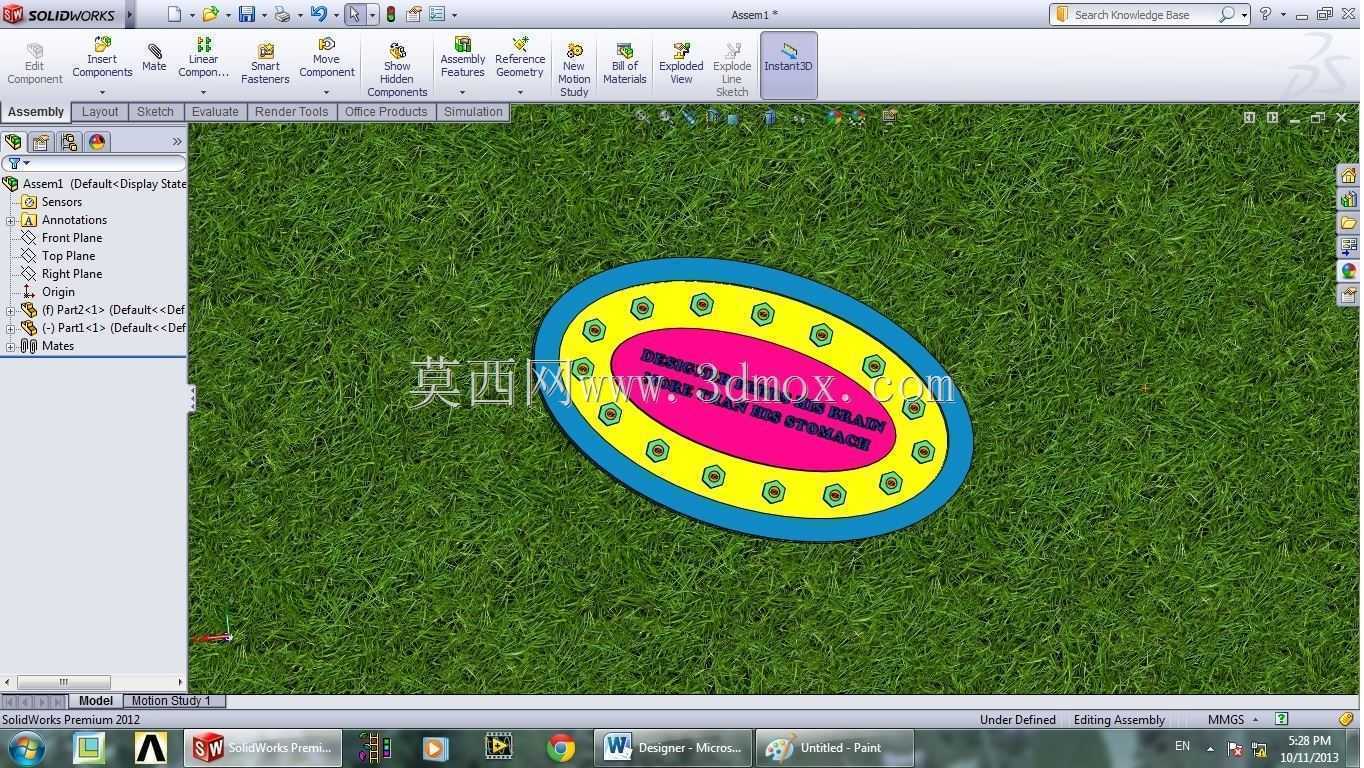1364x768 pixels.
Task: Open the Reference Geometry dropdown arrow
Action: 520,92
